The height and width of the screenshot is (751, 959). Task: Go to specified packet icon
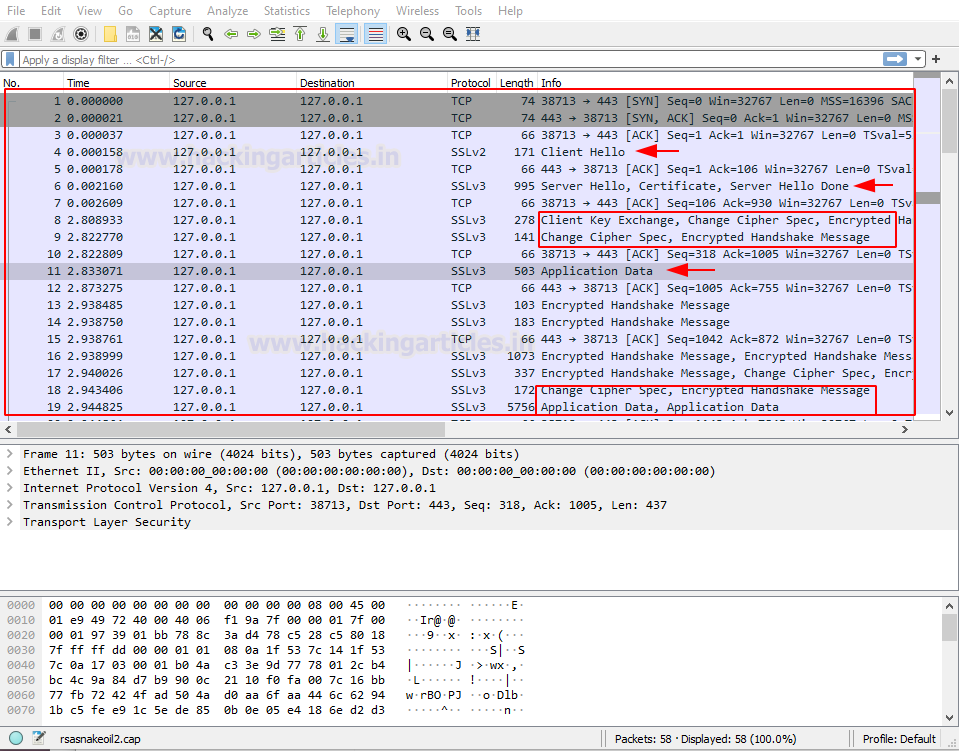[x=277, y=34]
